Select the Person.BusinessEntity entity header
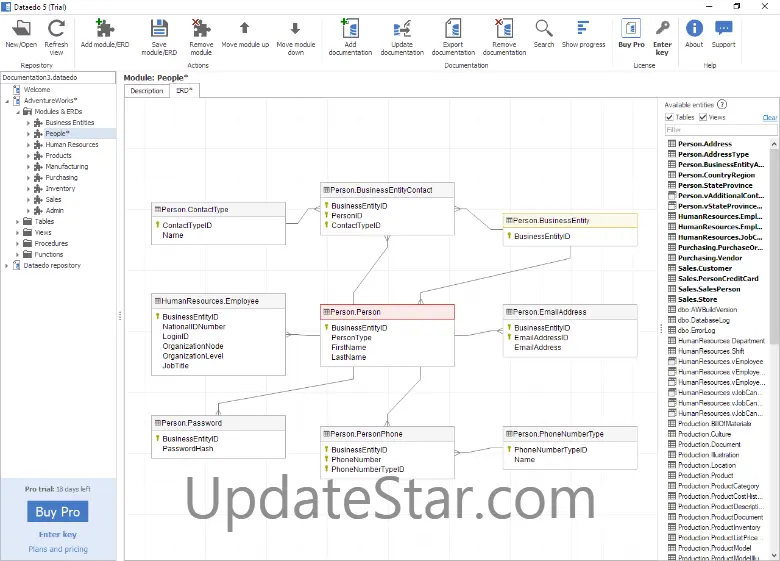 tap(570, 220)
